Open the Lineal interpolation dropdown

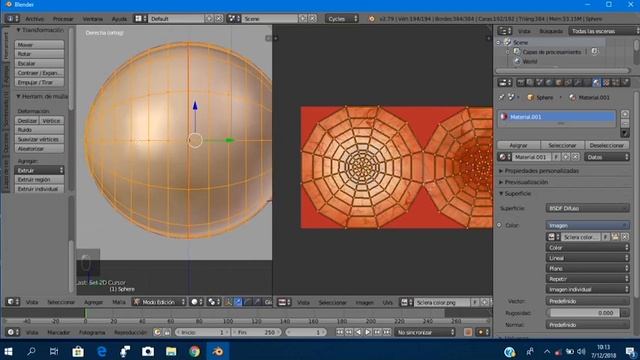click(x=587, y=258)
